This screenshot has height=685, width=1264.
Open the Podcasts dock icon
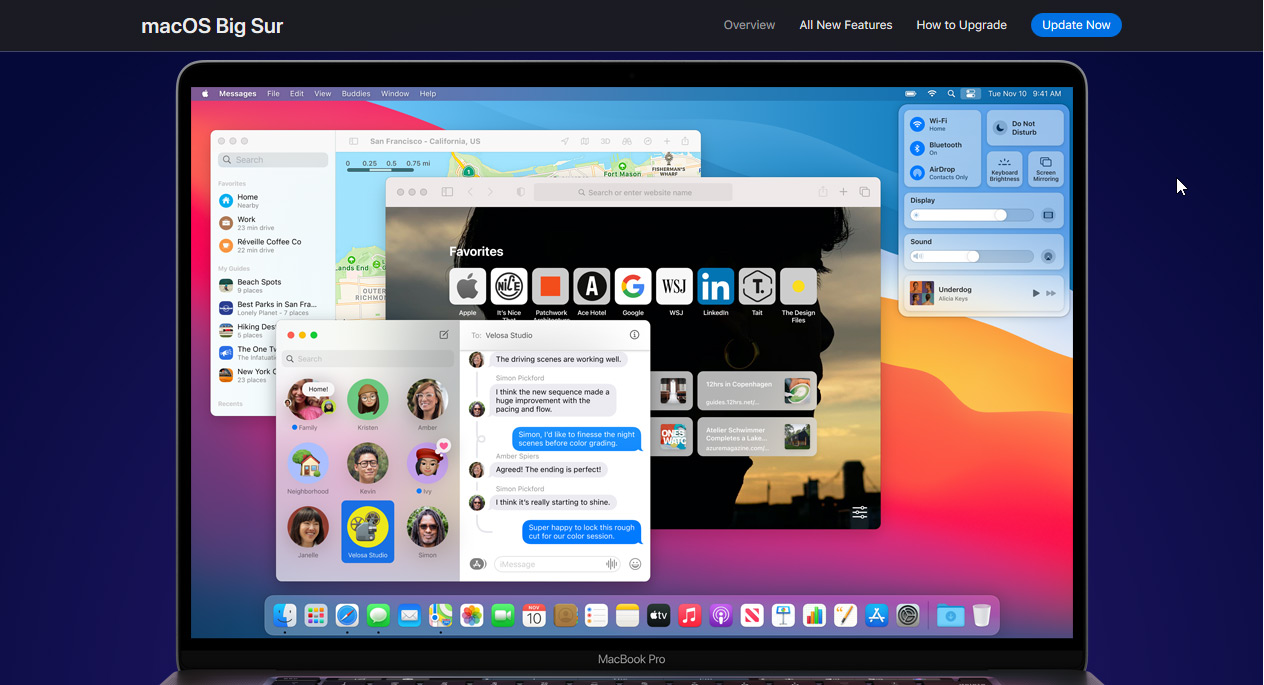point(720,616)
